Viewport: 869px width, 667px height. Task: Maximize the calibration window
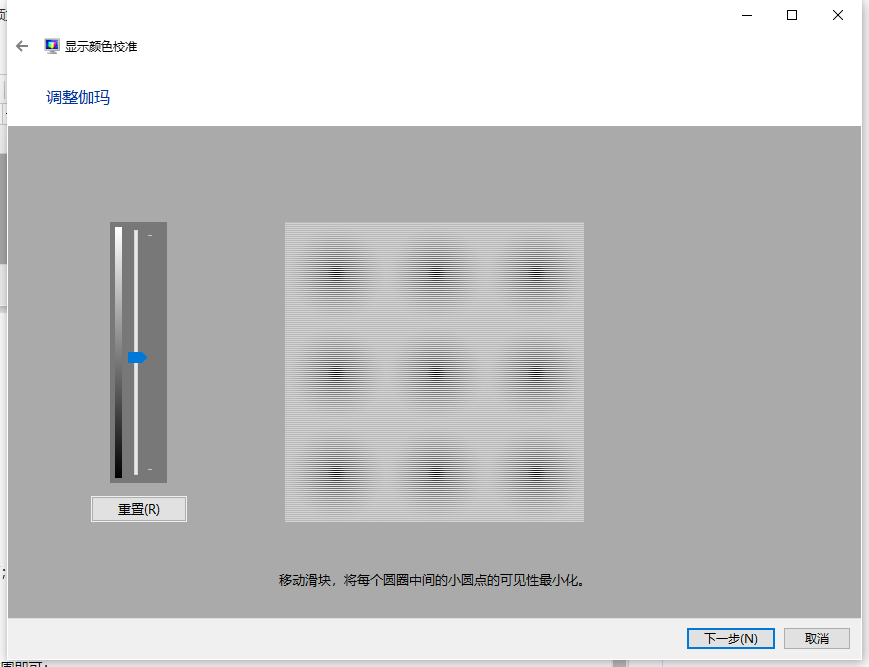(791, 15)
